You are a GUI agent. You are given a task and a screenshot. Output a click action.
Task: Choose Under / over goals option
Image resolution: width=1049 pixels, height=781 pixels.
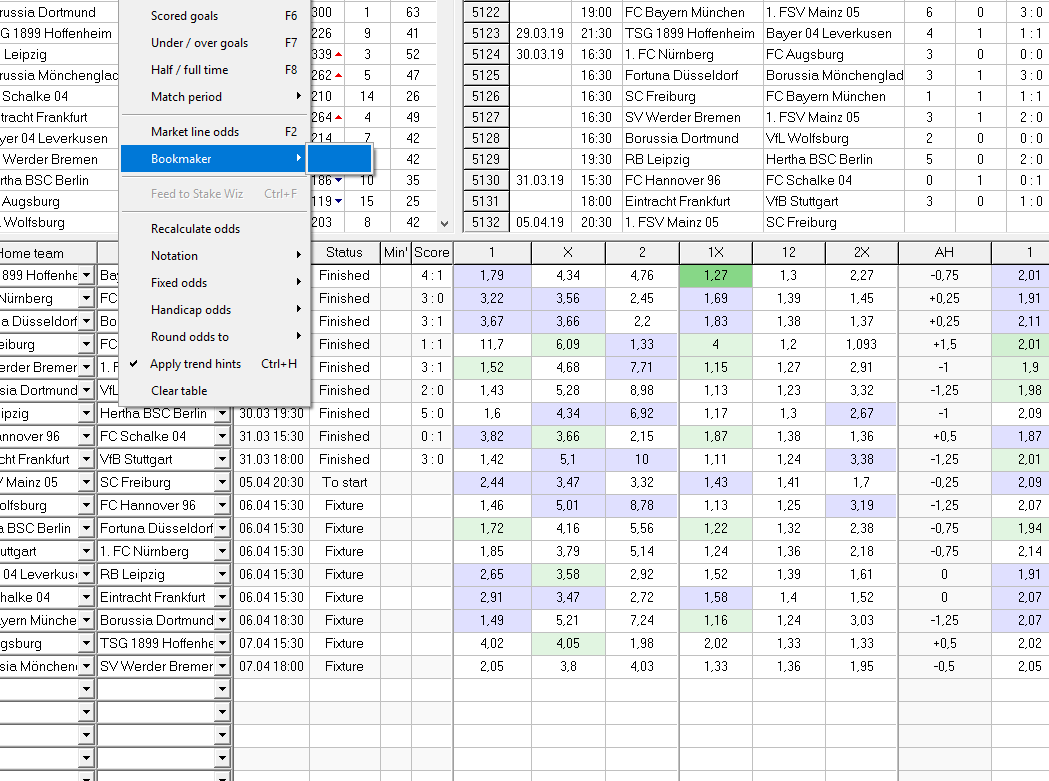point(215,43)
